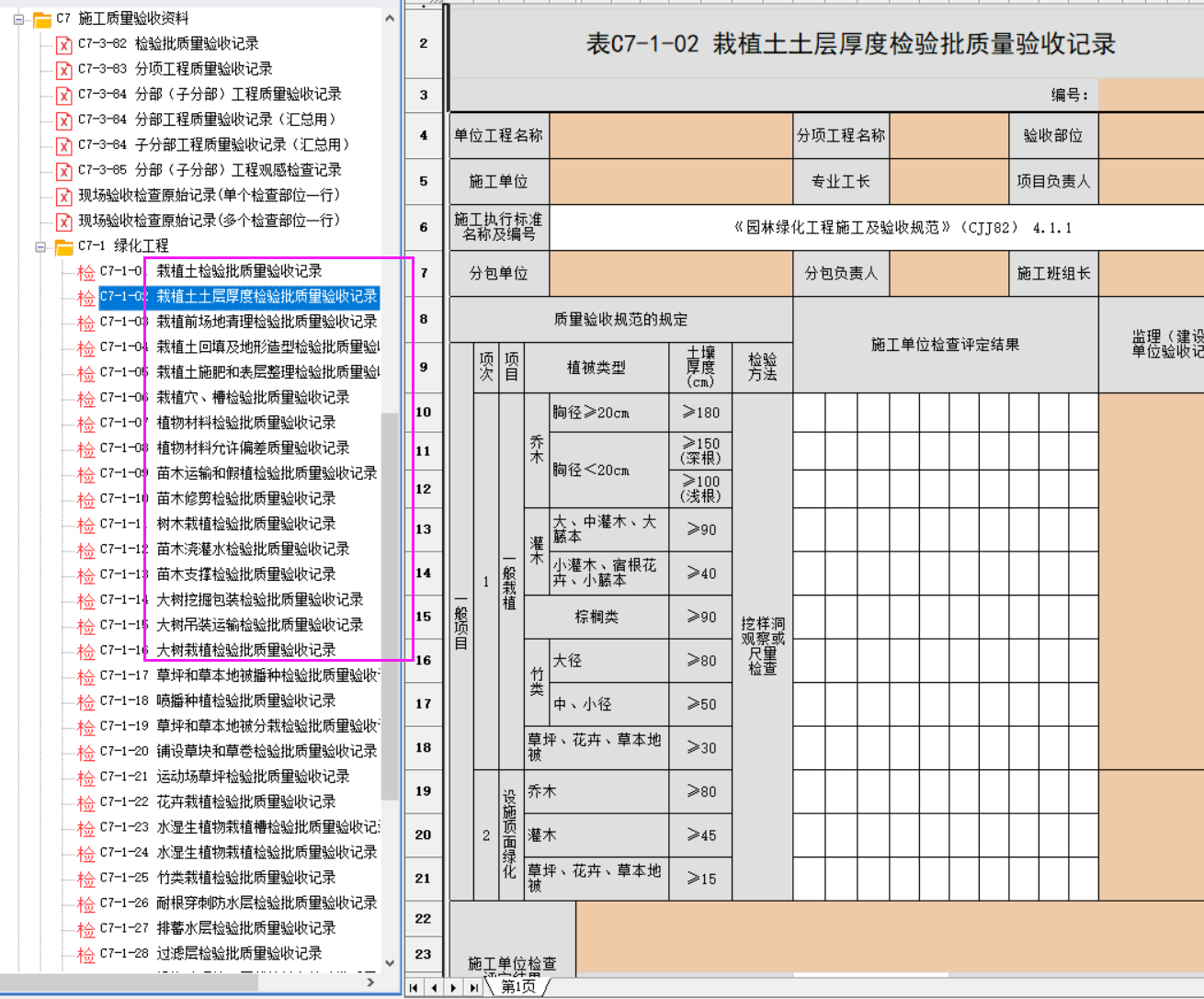Viewport: 1204px width, 999px height.
Task: Go to the previous sheet tab arrow
Action: (434, 988)
